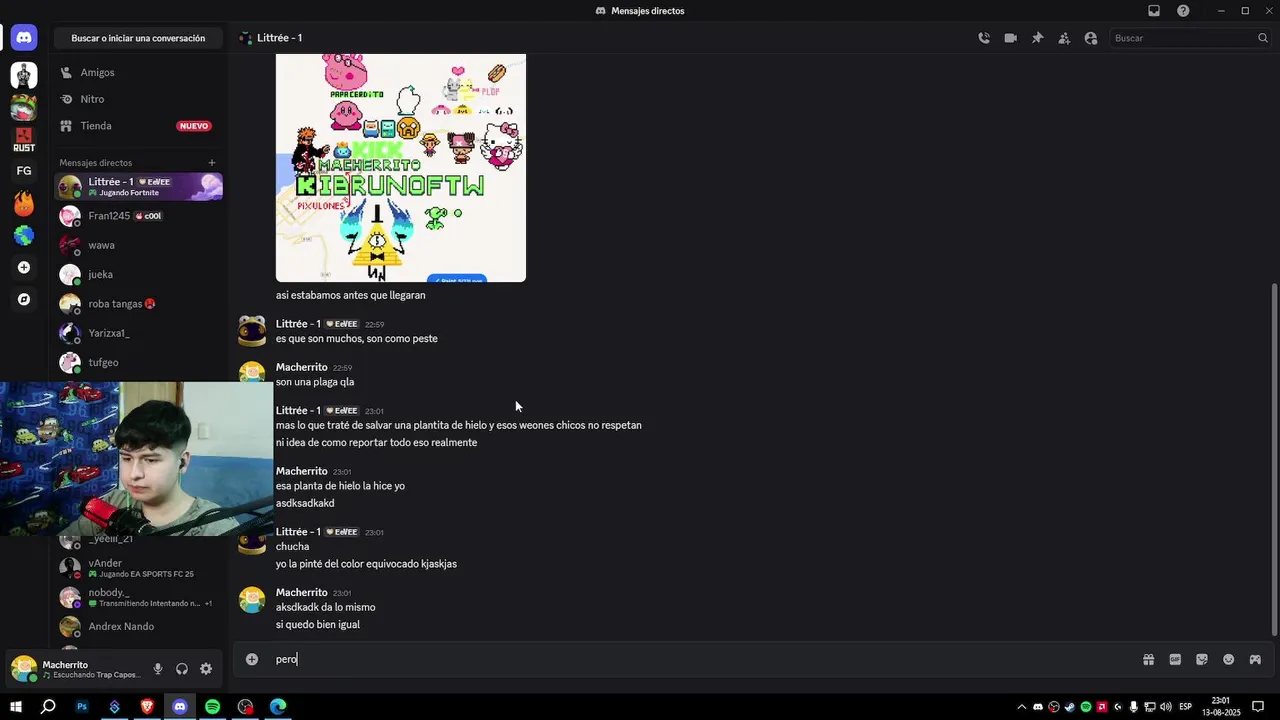Open Photoshop from the taskbar
Viewport: 1280px width, 720px height.
[82, 707]
